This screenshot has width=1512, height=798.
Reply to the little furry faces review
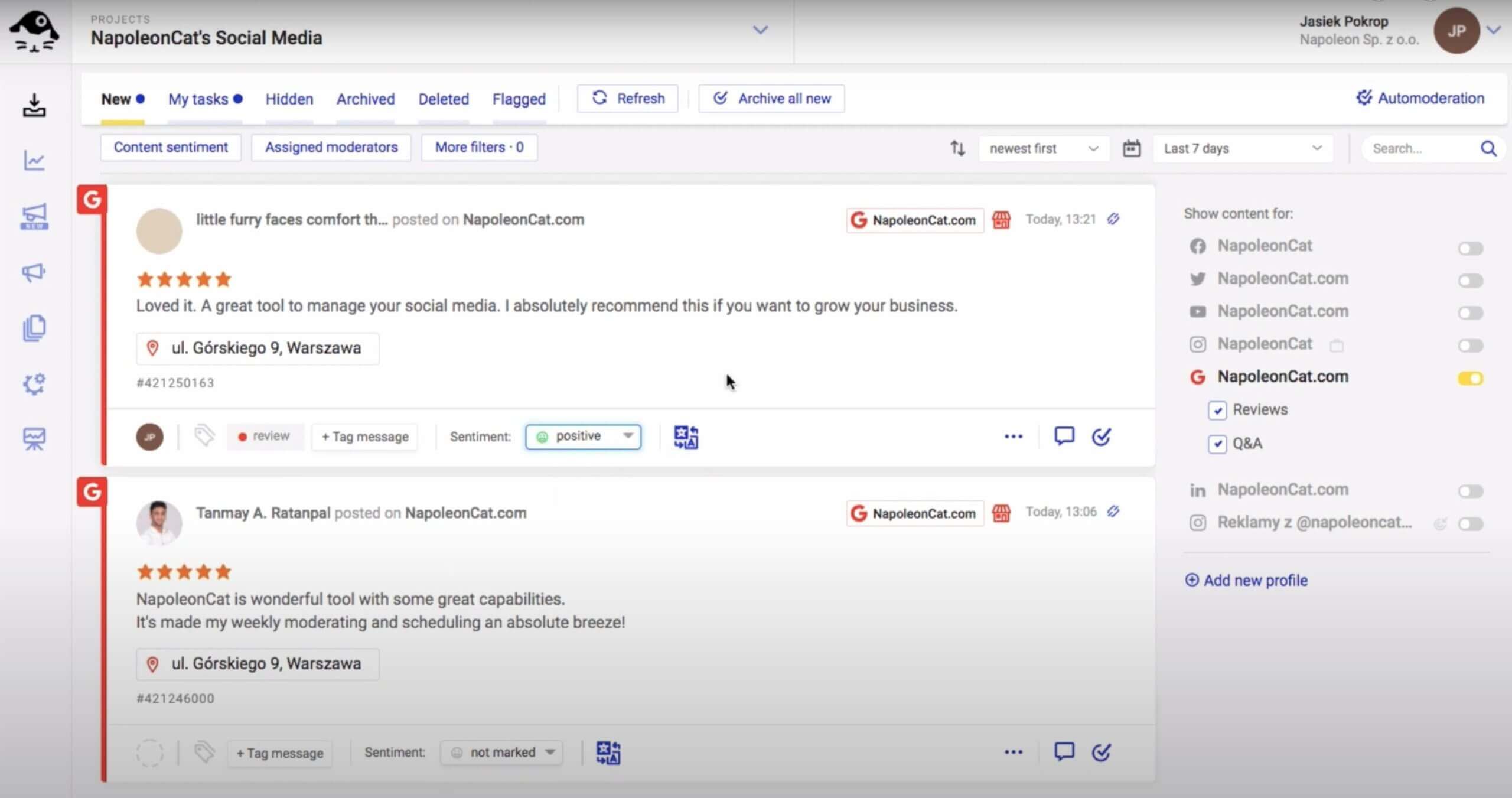(1064, 437)
